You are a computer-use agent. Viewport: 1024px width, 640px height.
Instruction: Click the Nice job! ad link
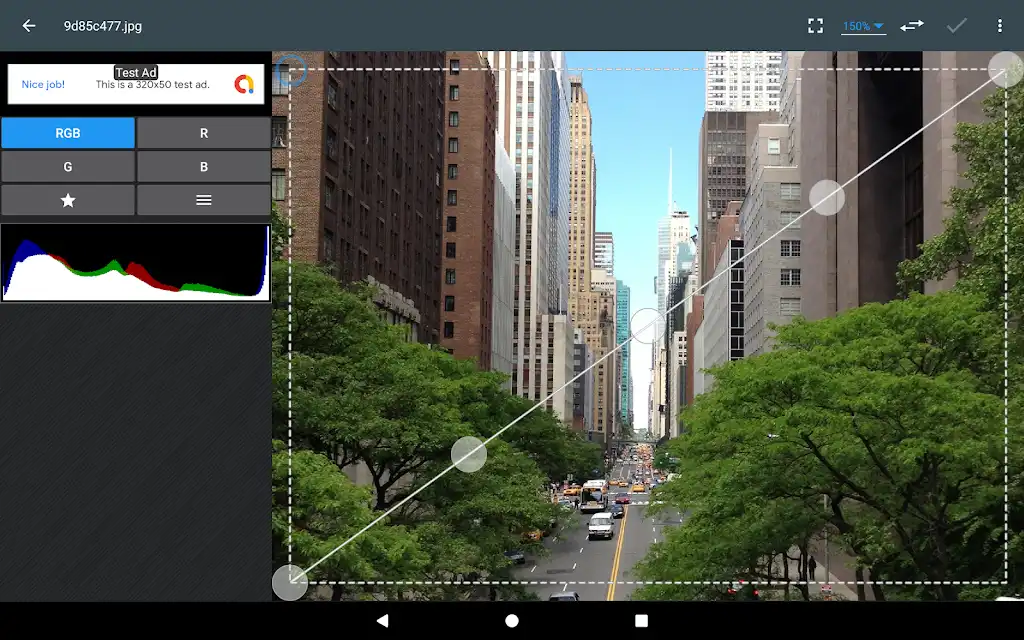click(43, 84)
